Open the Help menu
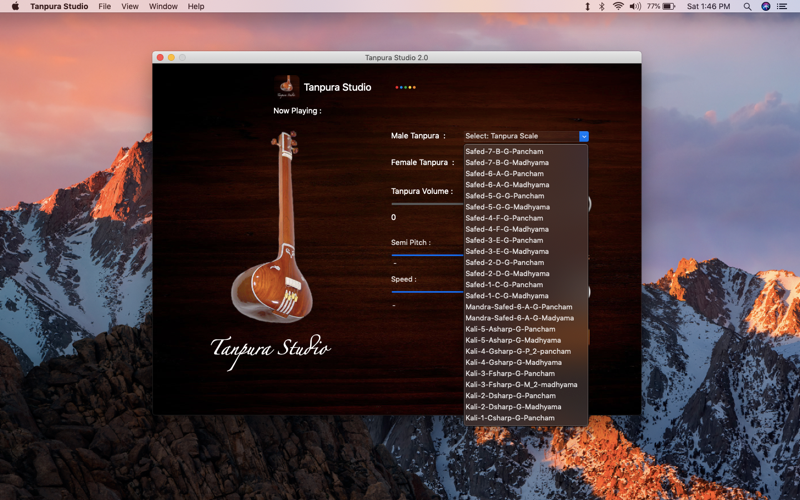Screen dimensions: 800x500 tap(196, 6)
